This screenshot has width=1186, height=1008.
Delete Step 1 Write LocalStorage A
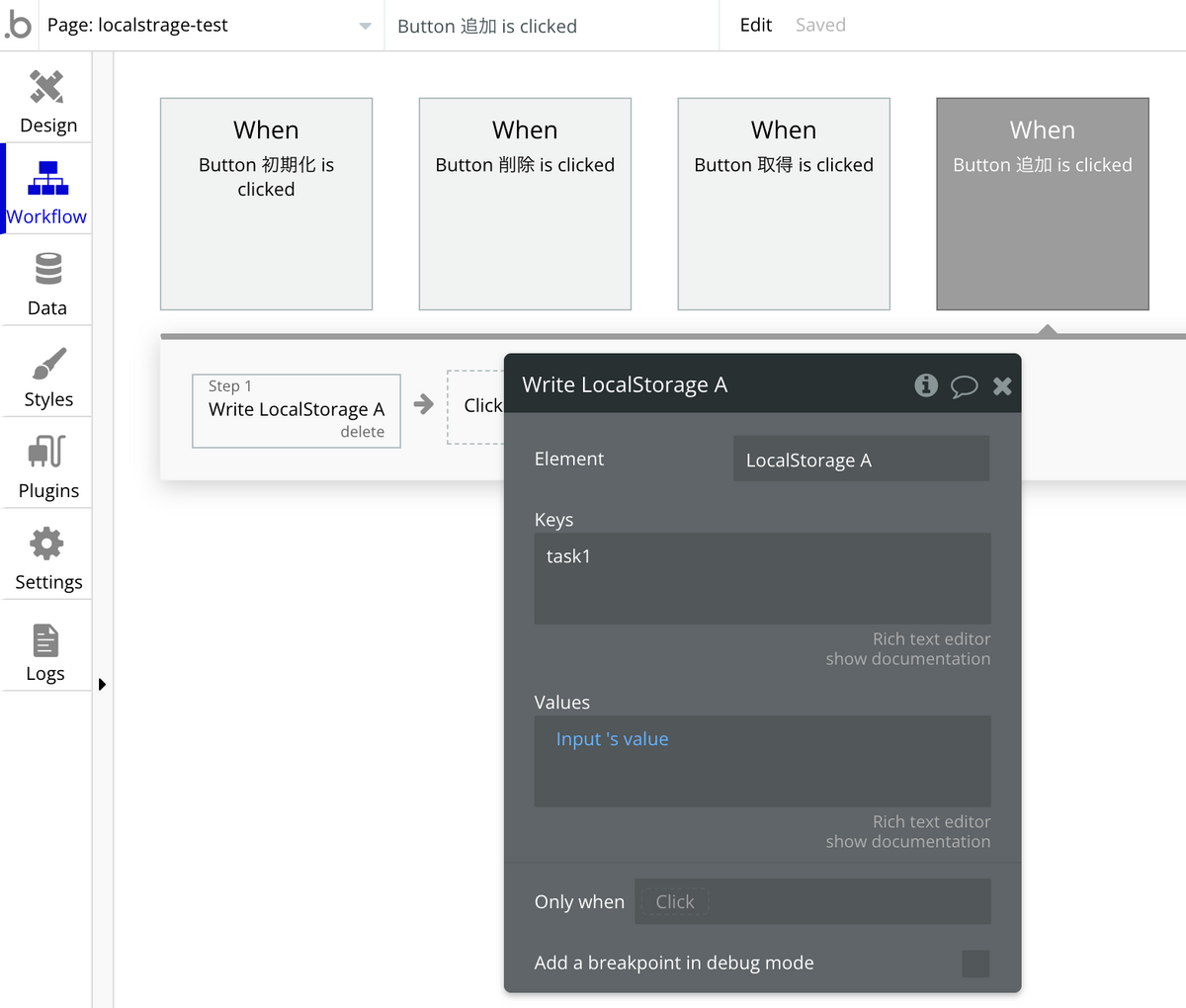(x=362, y=432)
